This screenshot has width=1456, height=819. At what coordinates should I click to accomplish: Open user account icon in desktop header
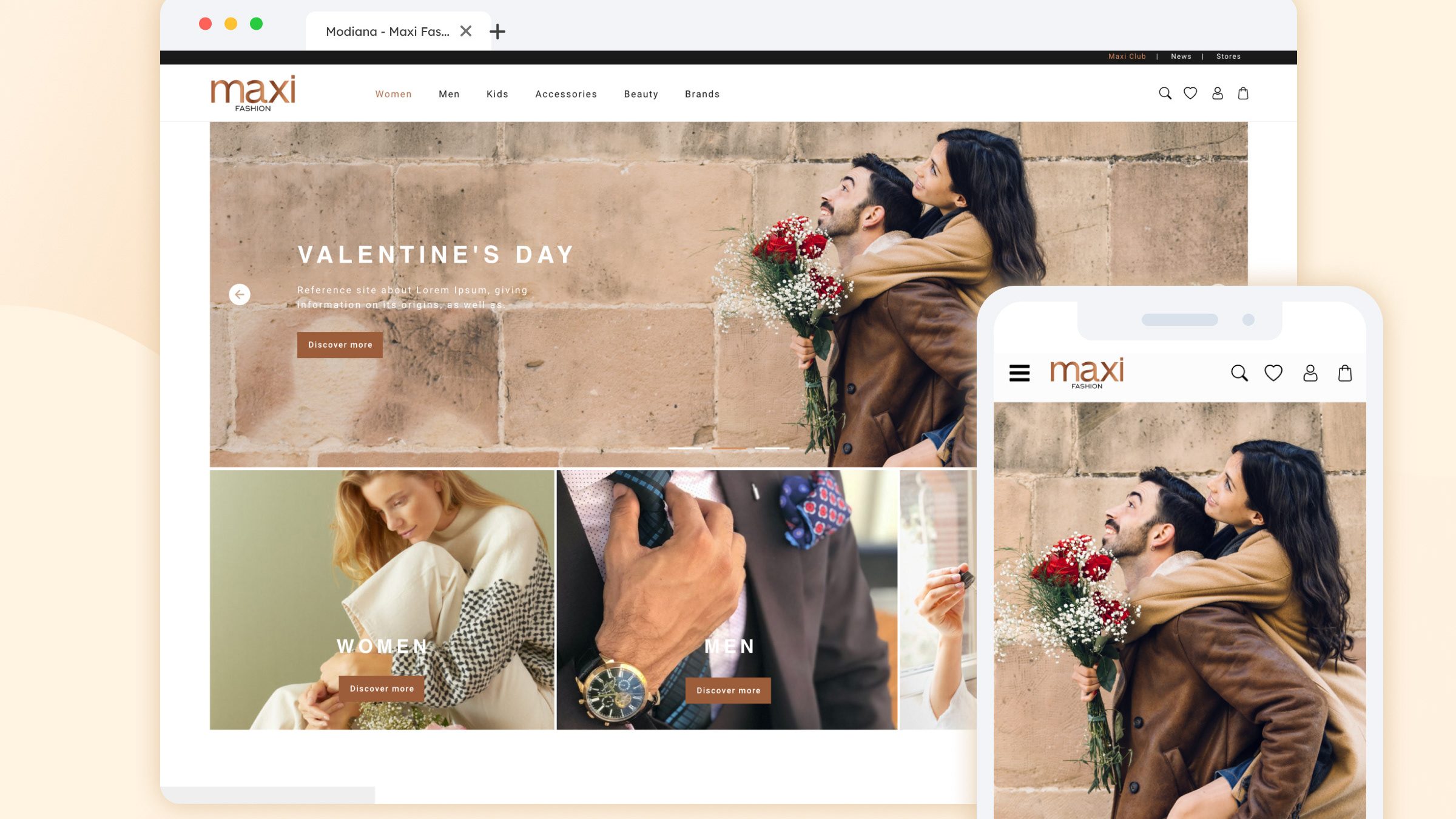coord(1217,93)
